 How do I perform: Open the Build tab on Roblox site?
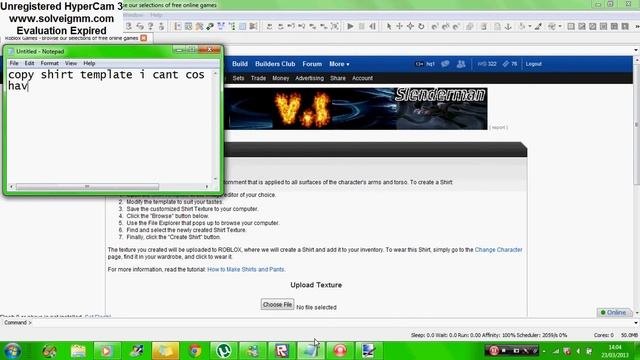pos(240,64)
